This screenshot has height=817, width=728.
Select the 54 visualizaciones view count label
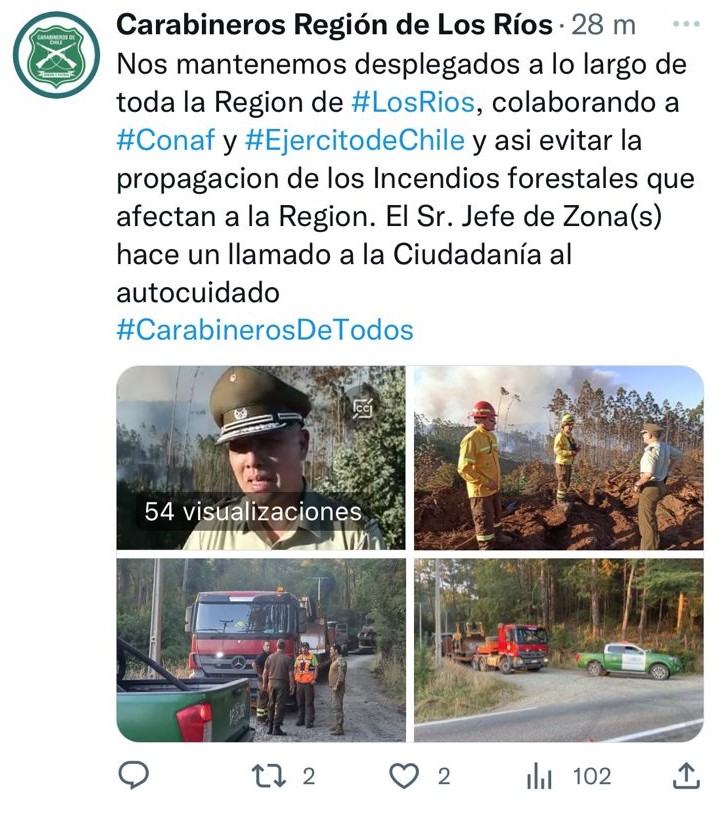click(253, 512)
